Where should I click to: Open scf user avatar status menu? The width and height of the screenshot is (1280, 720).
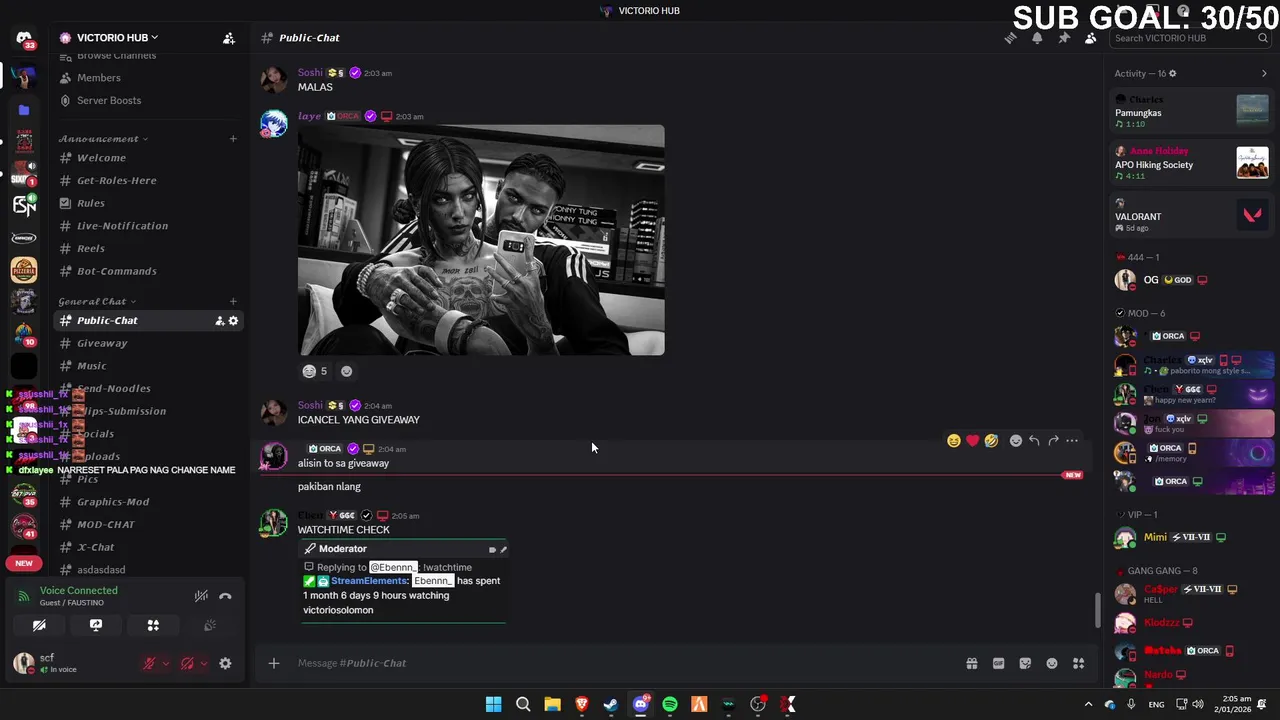pyautogui.click(x=23, y=662)
